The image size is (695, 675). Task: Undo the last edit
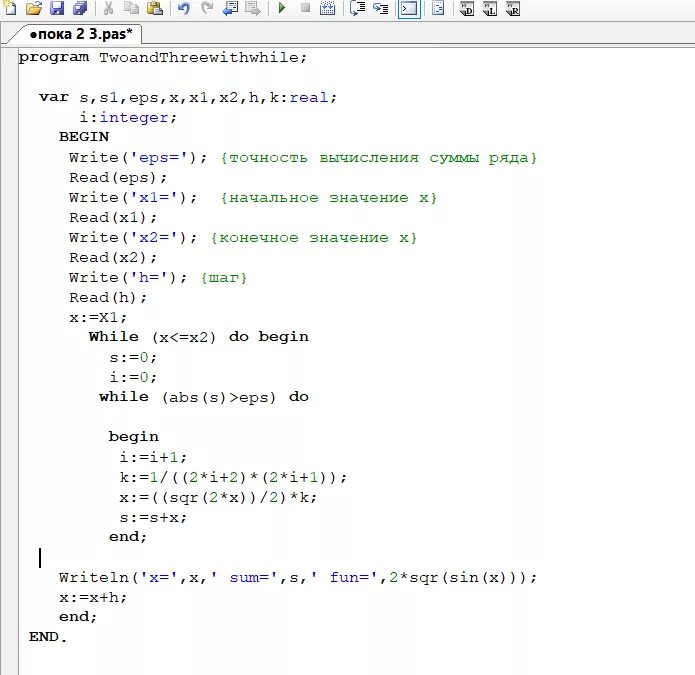tap(184, 8)
